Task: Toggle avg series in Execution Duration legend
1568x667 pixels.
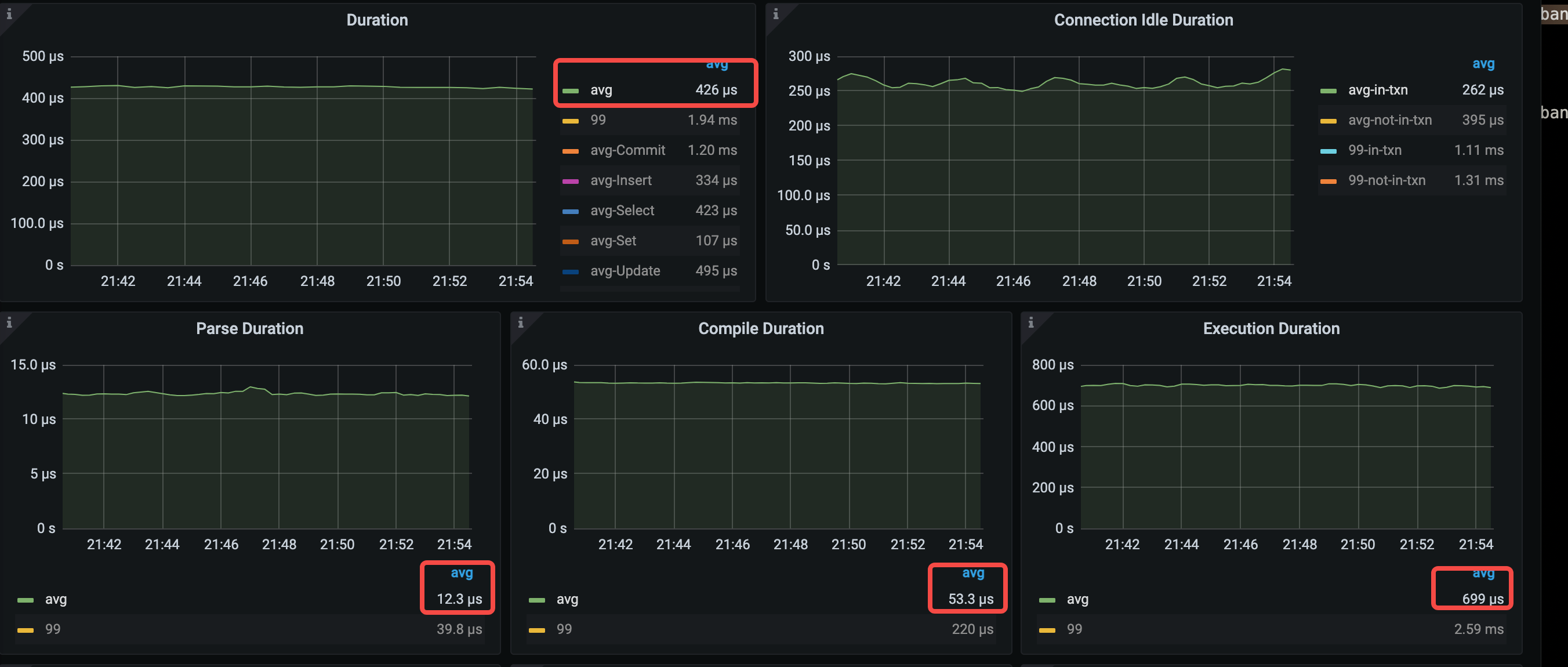Action: coord(1077,600)
